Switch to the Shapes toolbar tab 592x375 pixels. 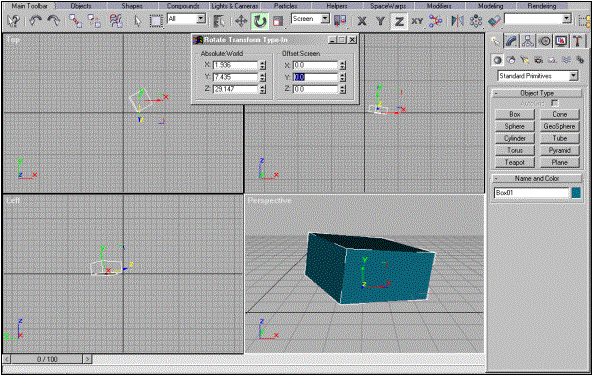(x=132, y=6)
